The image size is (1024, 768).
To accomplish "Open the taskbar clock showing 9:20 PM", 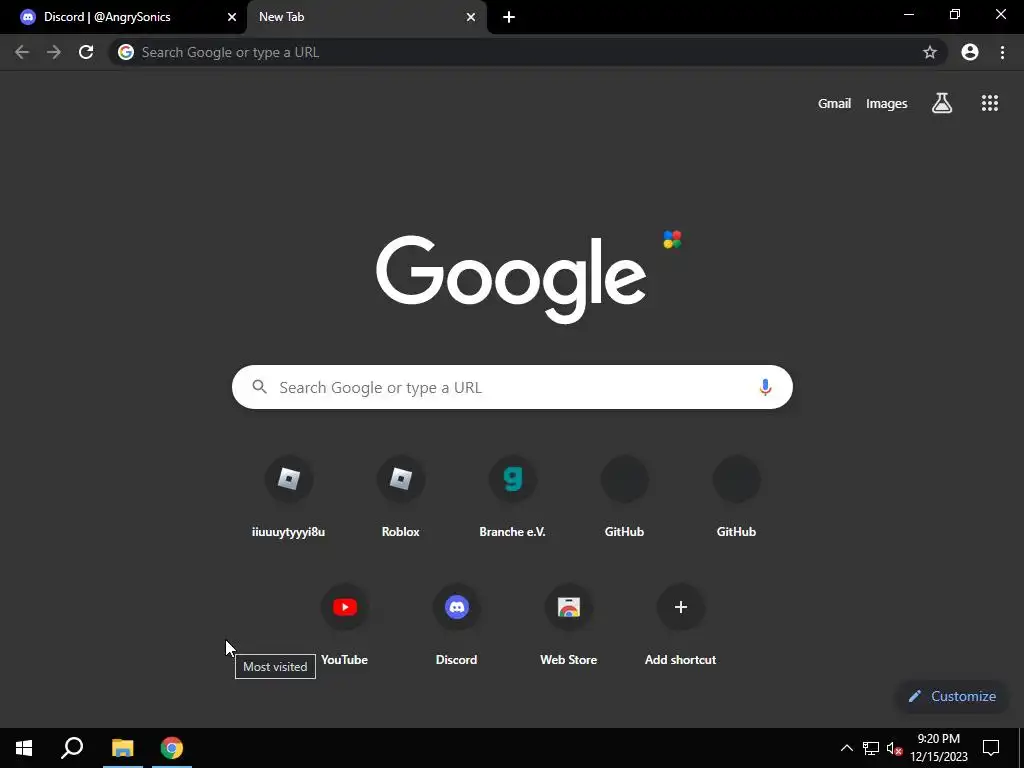I will tap(938, 748).
